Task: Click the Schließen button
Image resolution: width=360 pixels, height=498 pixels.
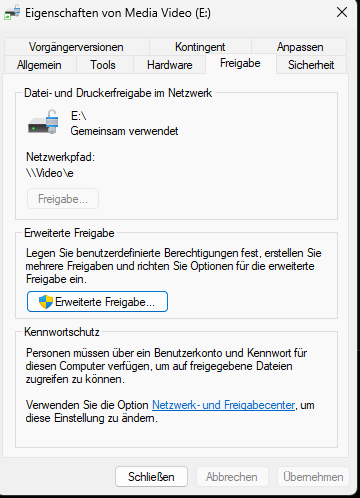Action: [151, 477]
